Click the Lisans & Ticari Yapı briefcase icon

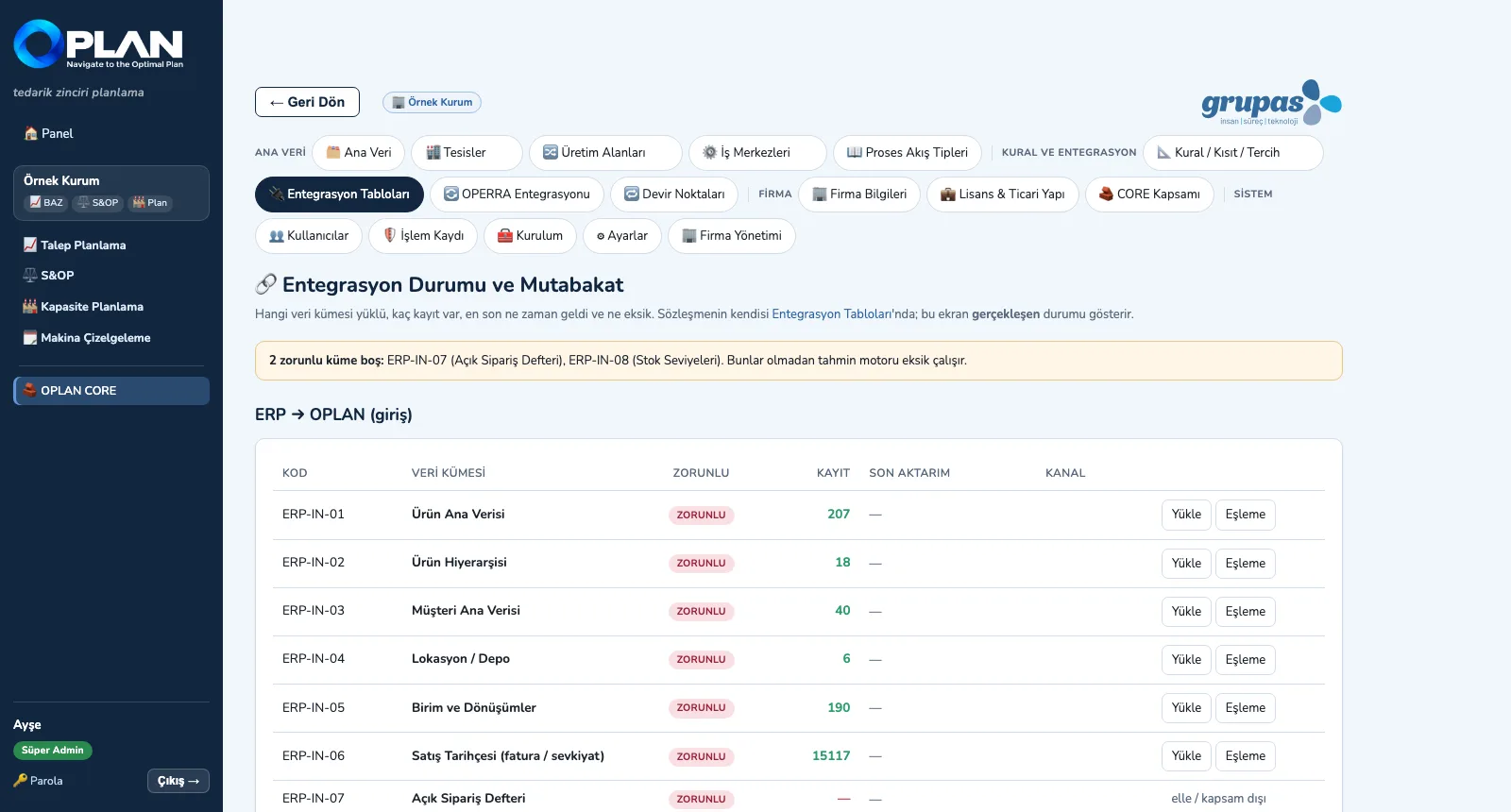point(948,194)
